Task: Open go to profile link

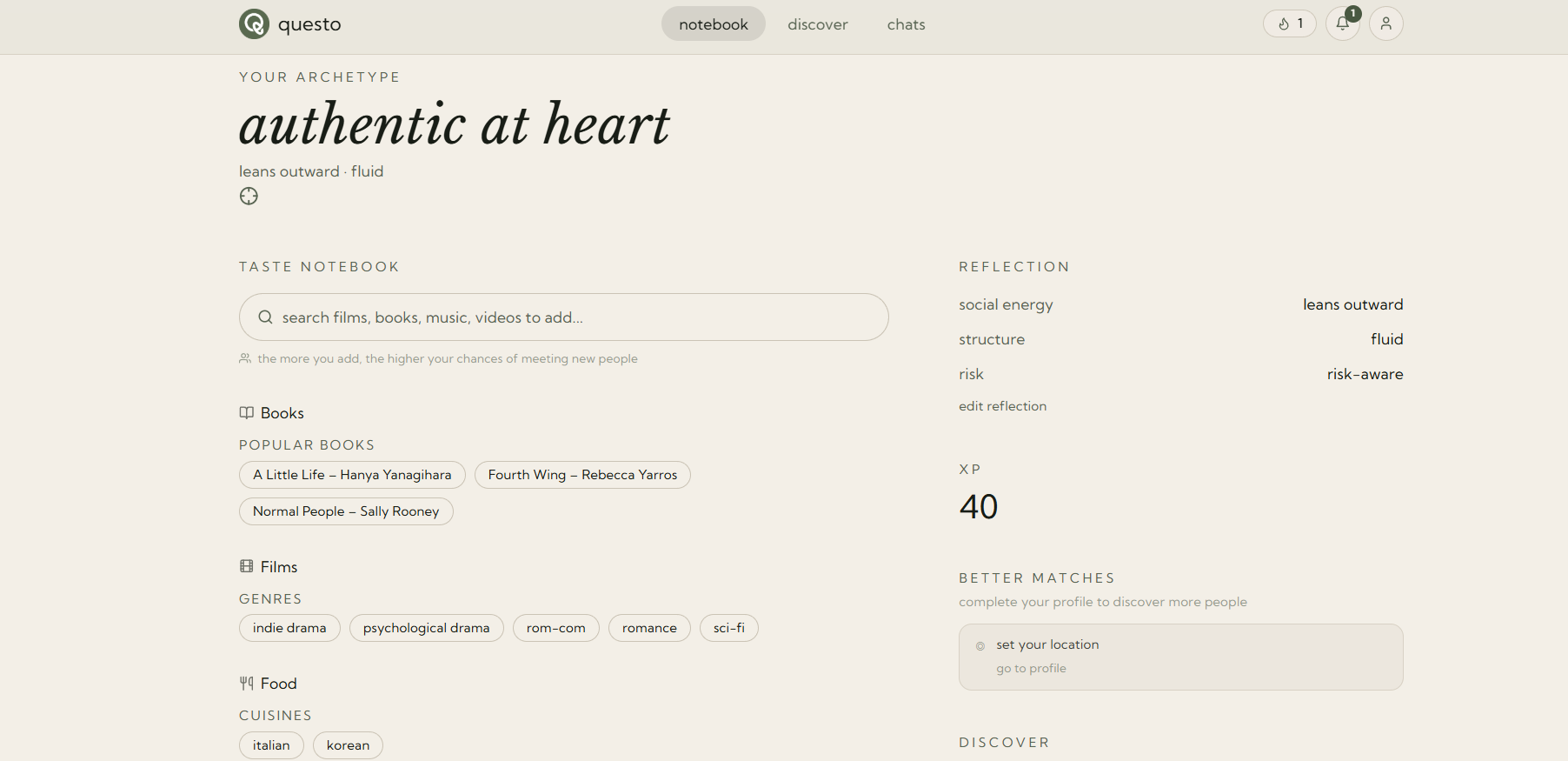Action: pyautogui.click(x=1031, y=669)
